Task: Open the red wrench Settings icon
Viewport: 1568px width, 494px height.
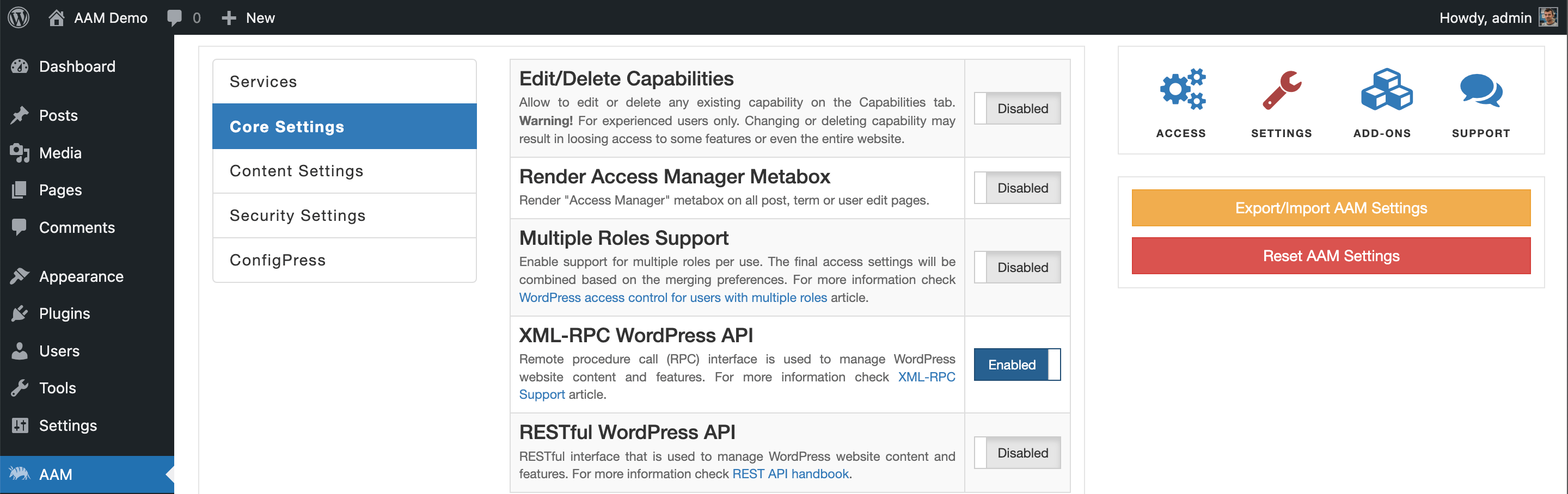Action: [x=1282, y=90]
